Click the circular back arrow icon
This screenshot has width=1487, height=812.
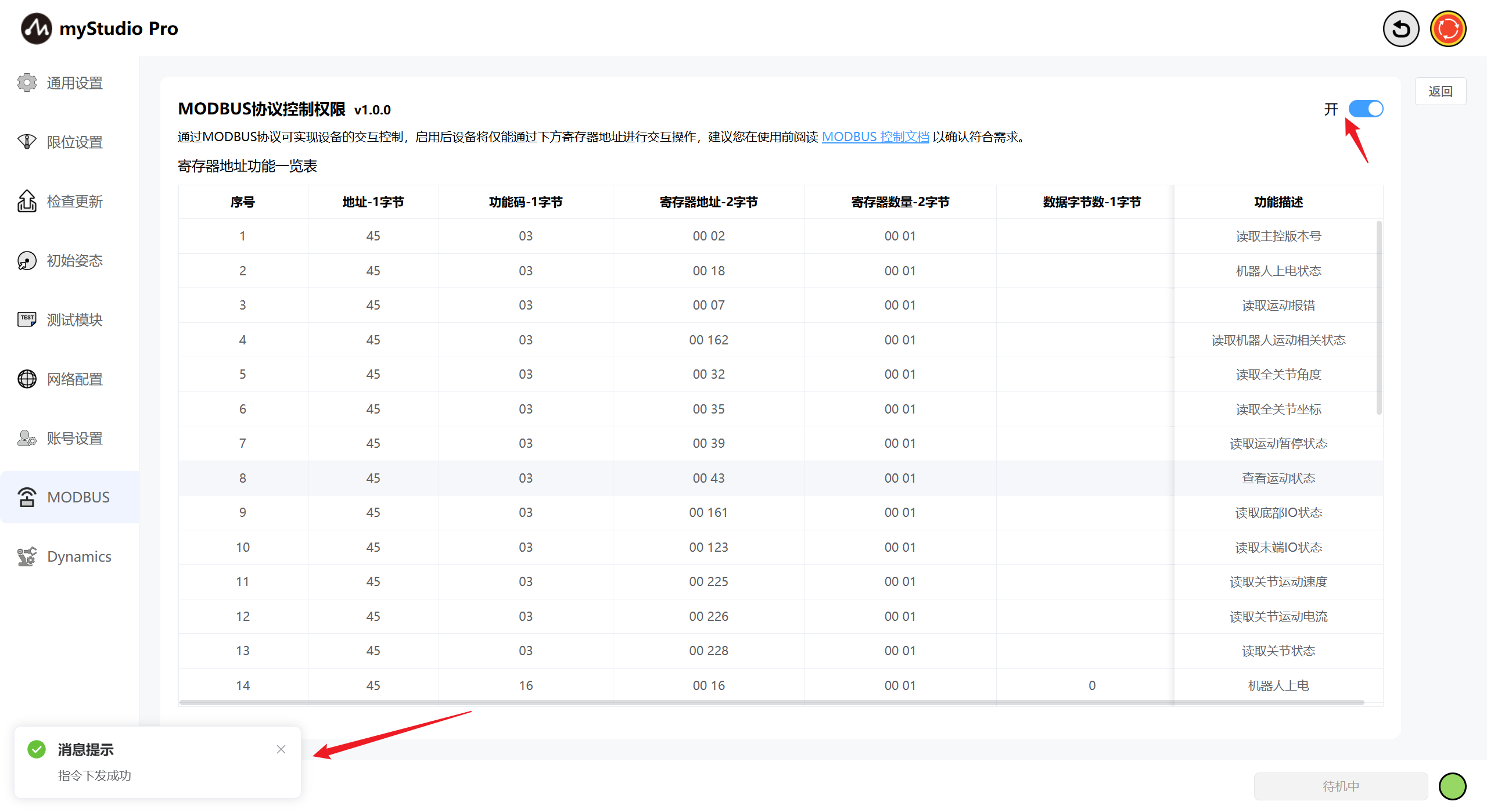coord(1400,28)
